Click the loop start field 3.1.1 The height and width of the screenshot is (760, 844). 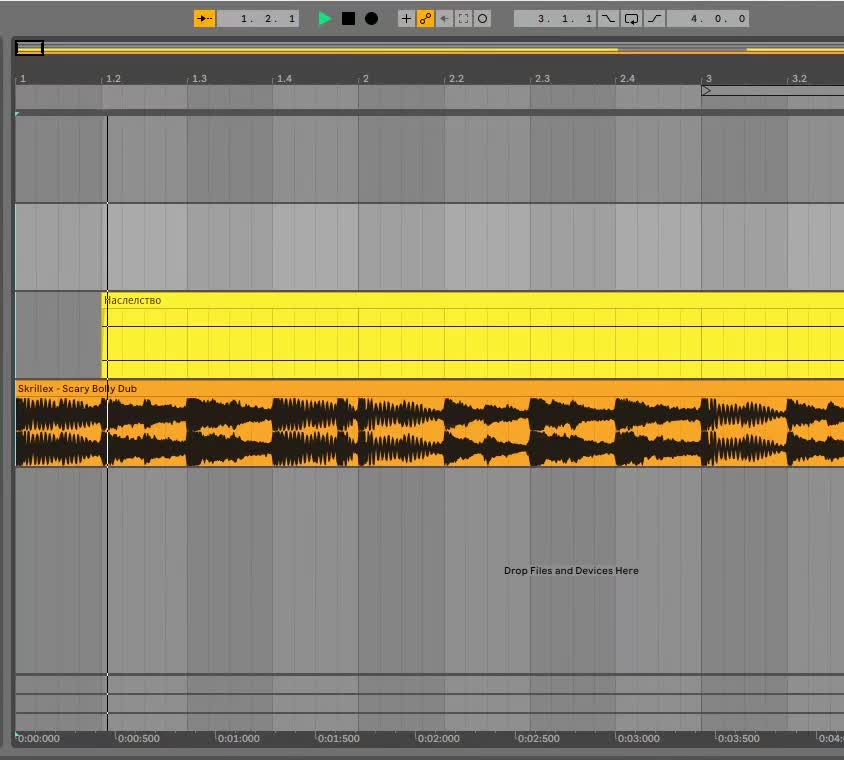click(555, 19)
